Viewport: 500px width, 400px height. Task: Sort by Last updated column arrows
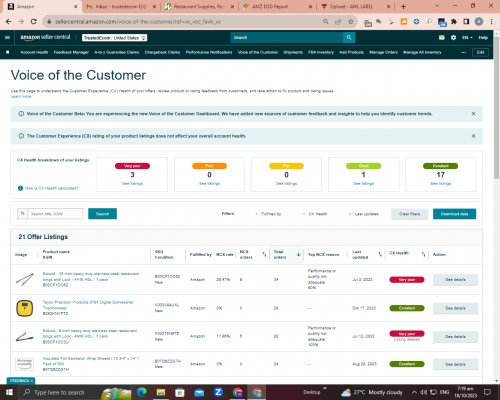click(380, 255)
